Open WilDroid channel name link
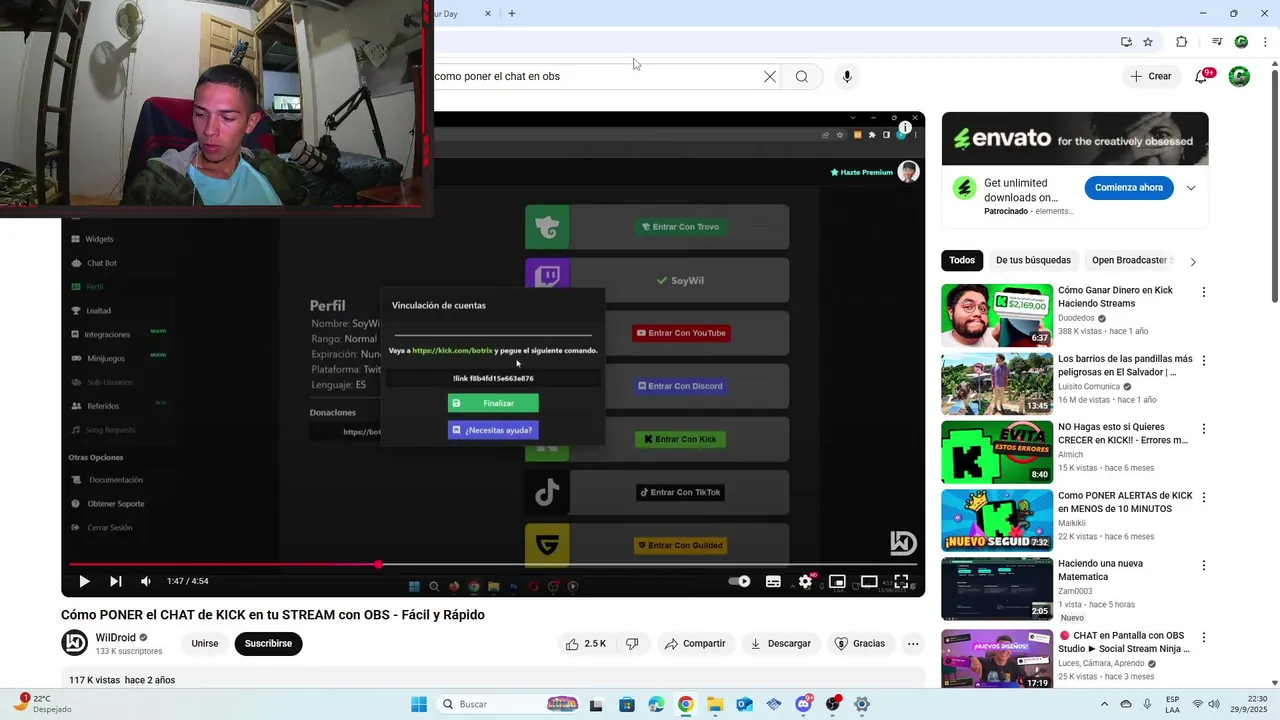 tap(116, 637)
